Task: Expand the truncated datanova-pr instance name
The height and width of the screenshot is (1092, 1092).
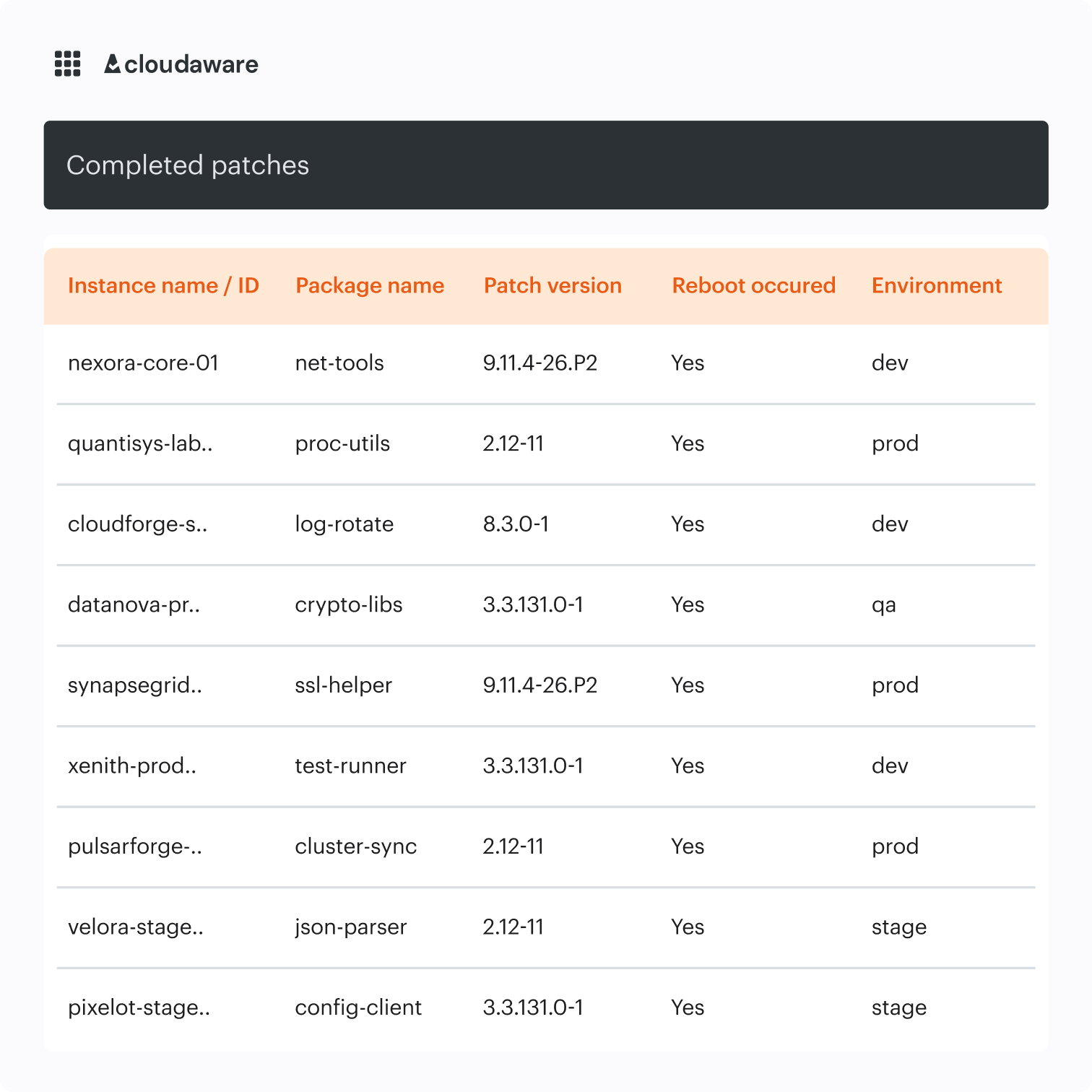Action: pos(134,604)
